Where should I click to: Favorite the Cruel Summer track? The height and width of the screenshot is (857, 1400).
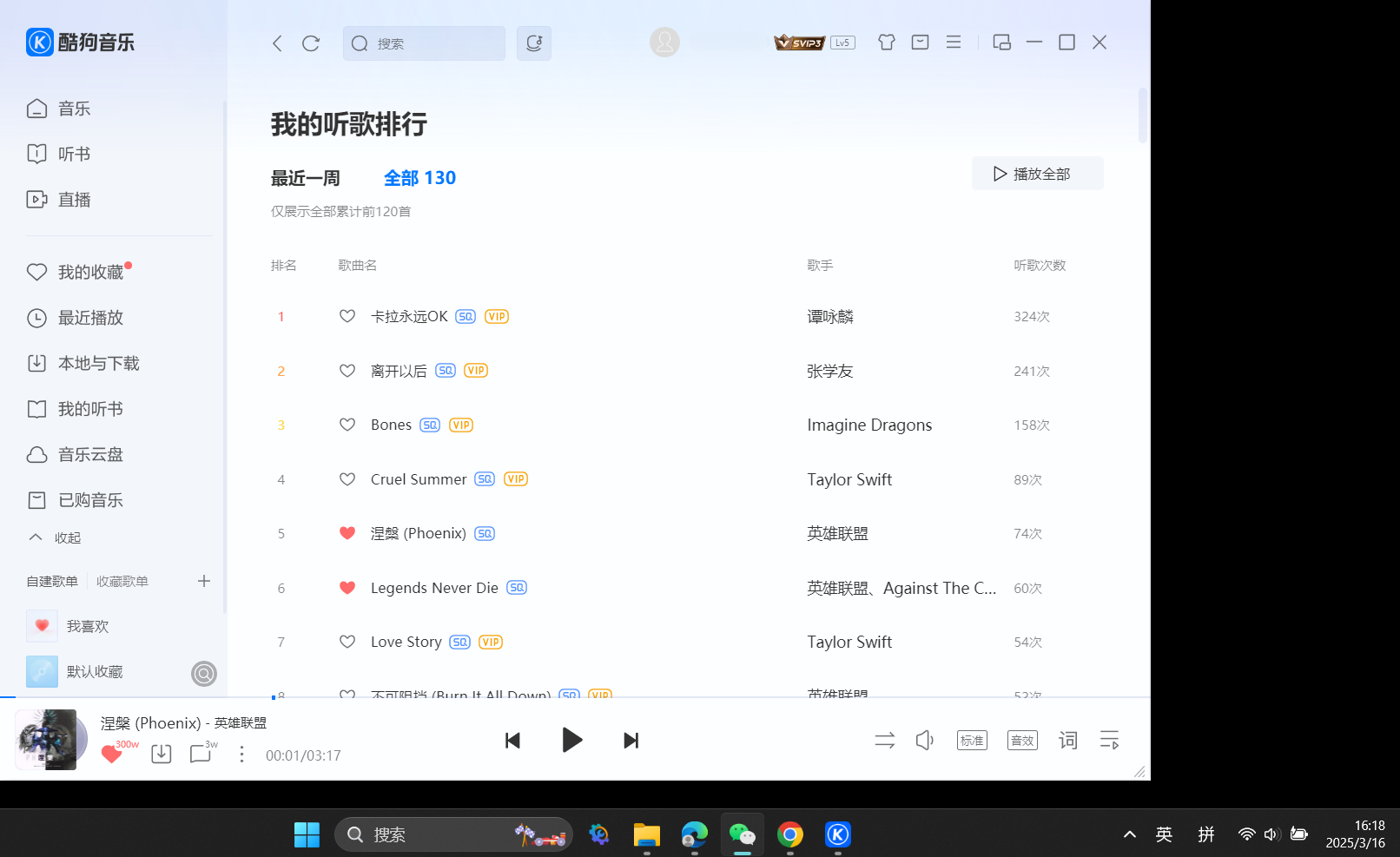347,478
